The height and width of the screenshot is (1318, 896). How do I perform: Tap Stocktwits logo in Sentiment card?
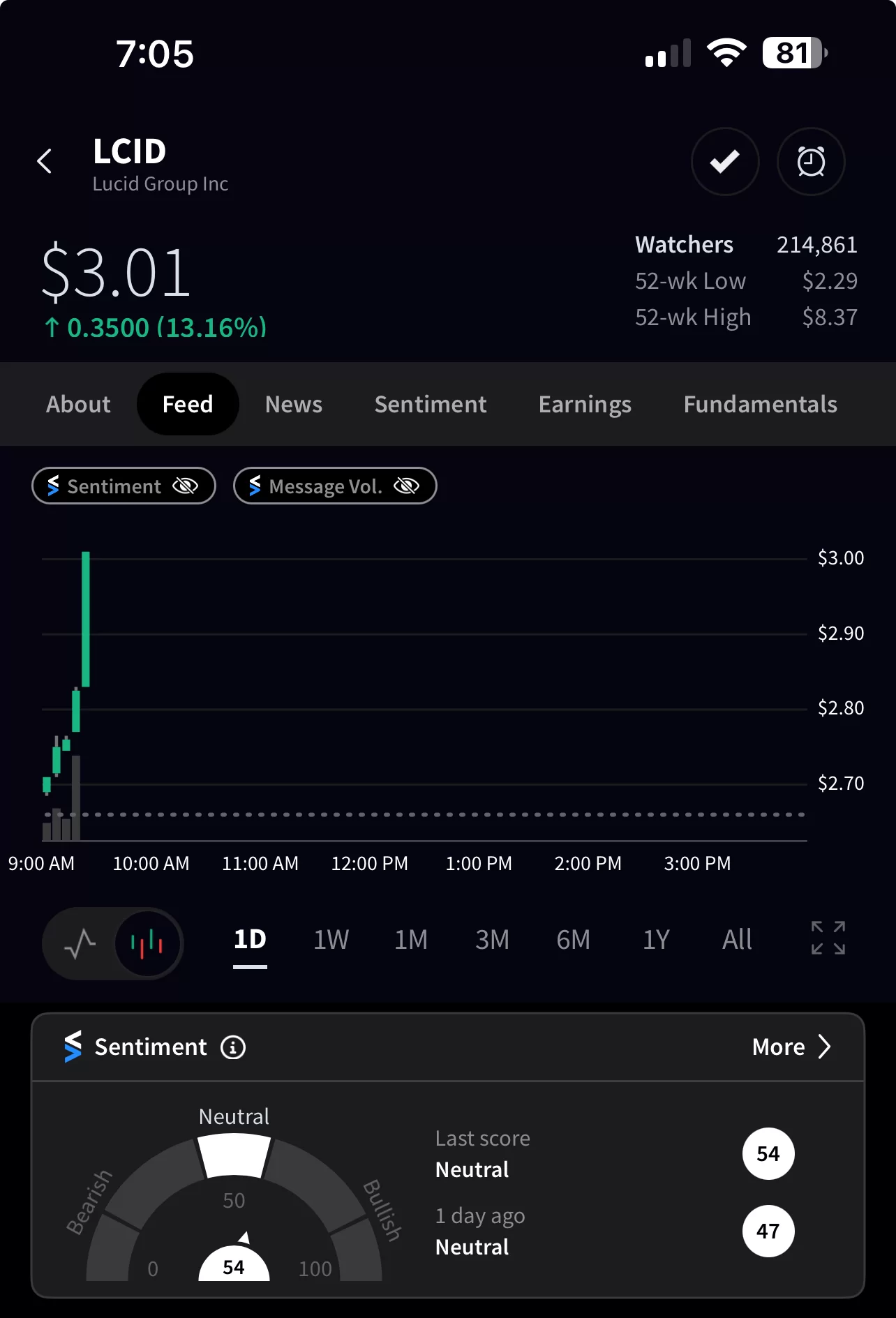point(73,1047)
